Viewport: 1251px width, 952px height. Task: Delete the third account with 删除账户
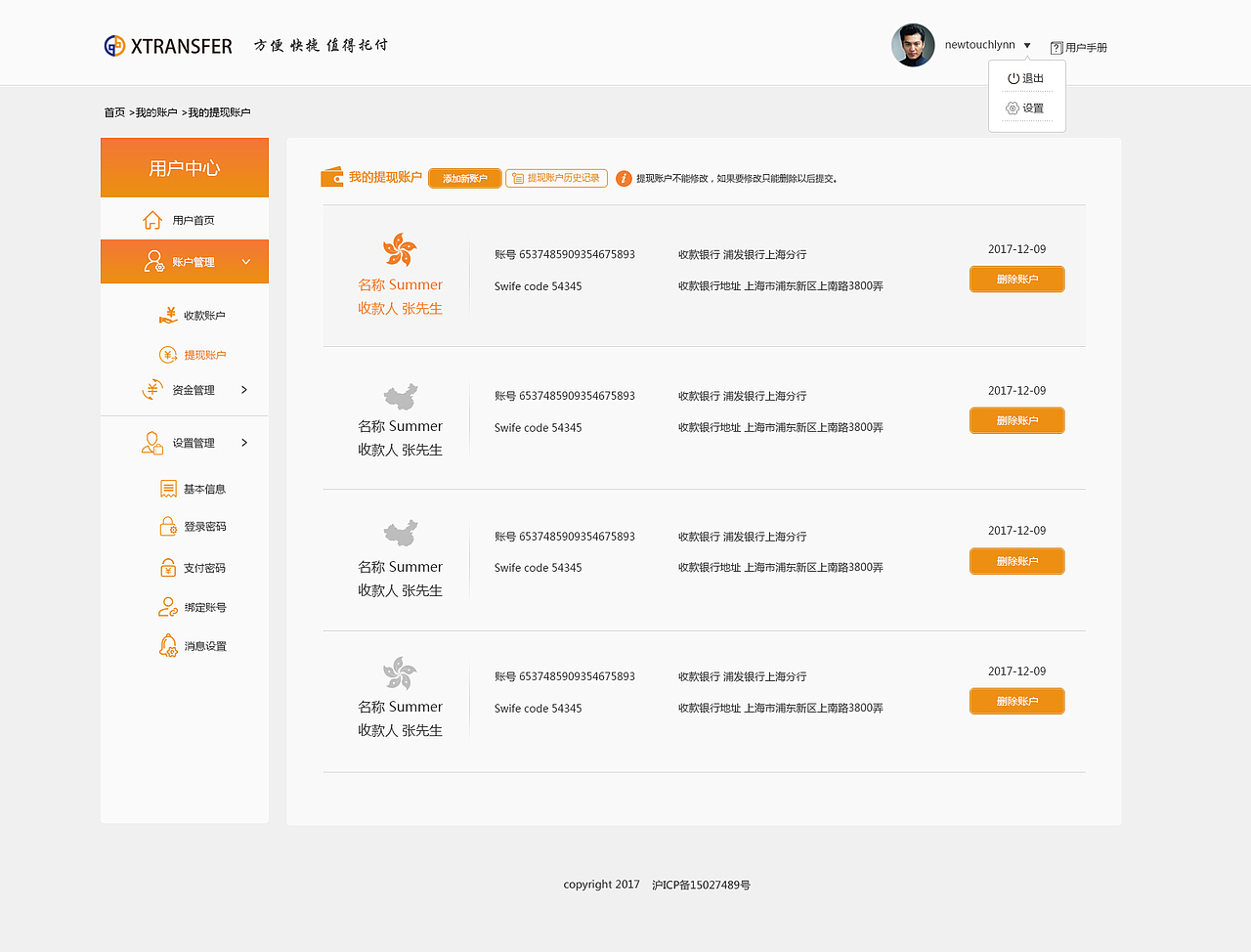1016,562
